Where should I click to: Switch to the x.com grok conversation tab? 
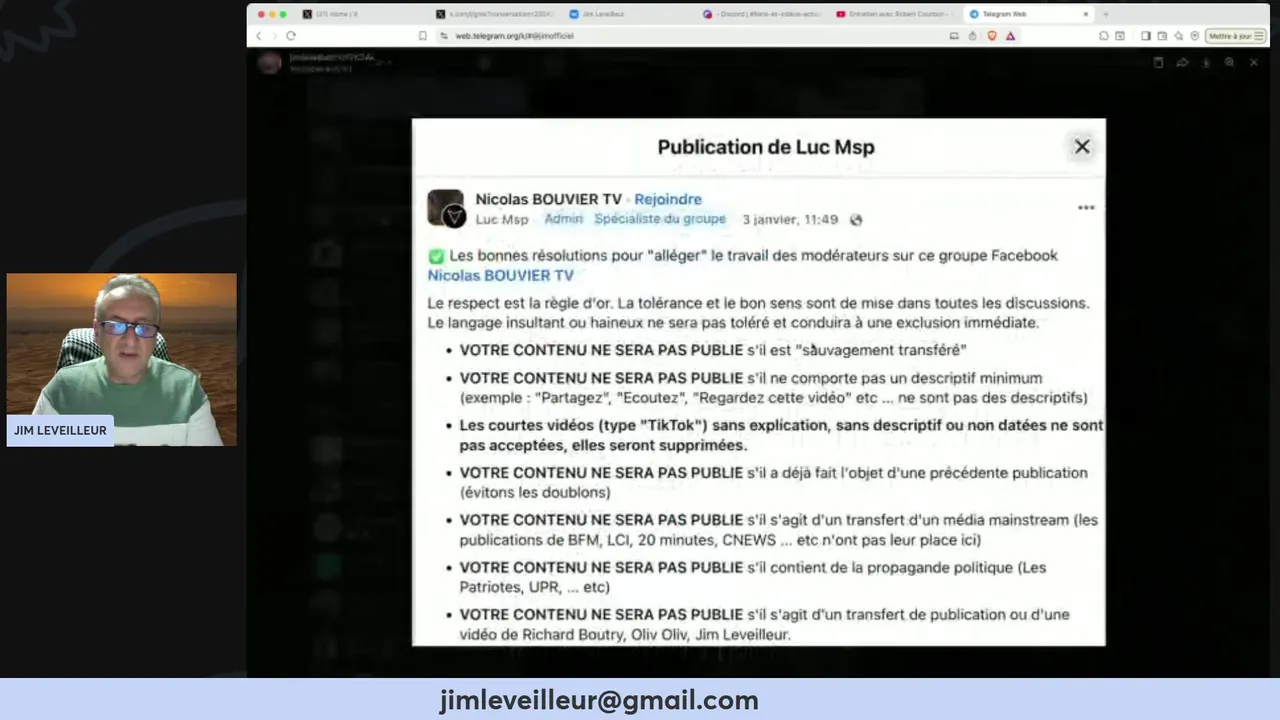[495, 14]
